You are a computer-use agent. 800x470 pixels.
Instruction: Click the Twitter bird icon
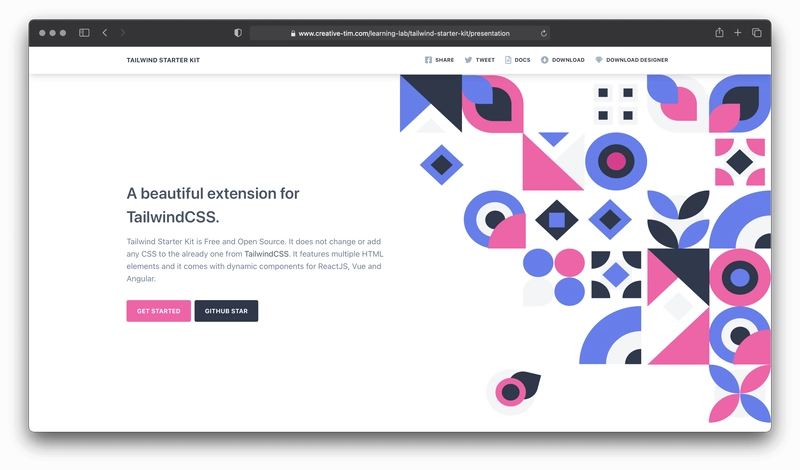click(468, 60)
